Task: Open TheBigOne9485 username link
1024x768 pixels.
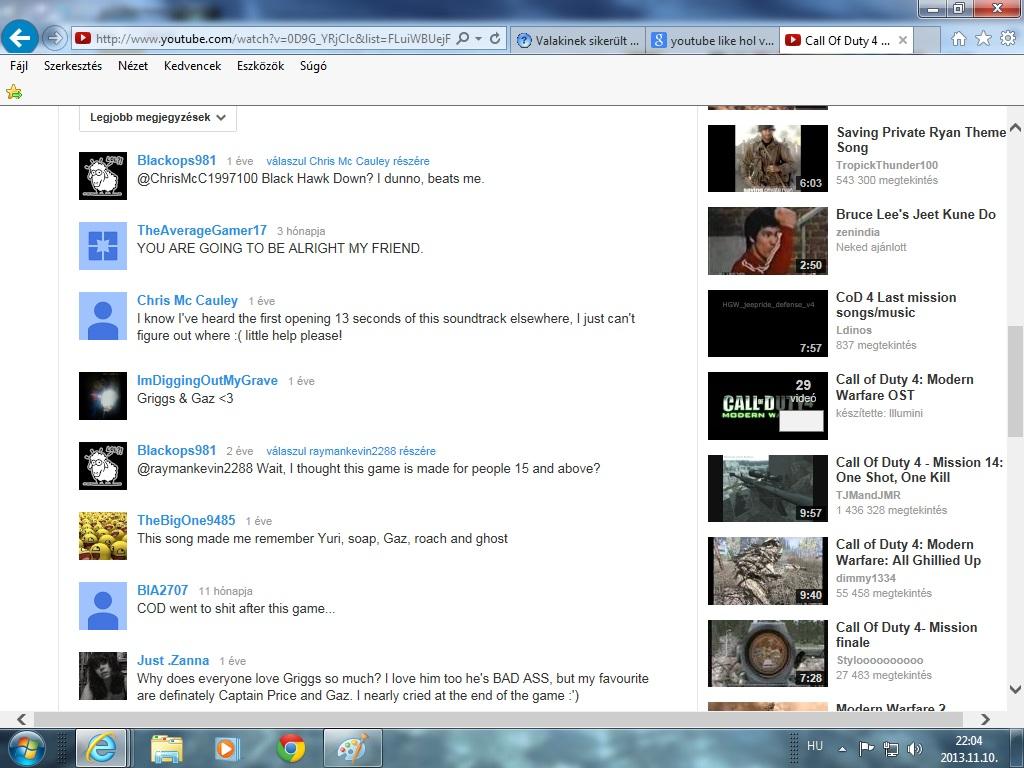Action: click(186, 520)
